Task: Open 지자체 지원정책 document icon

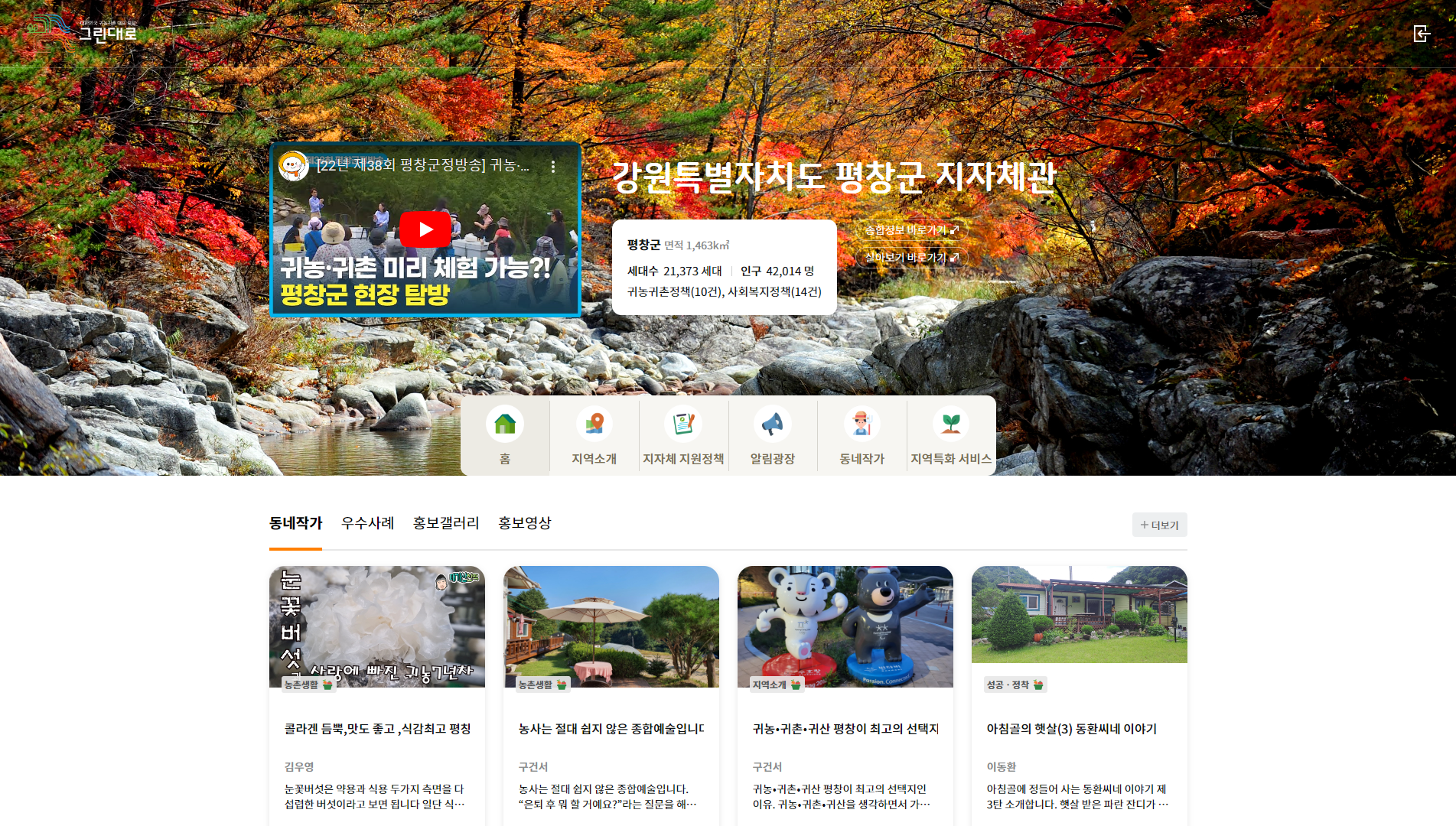Action: pos(682,424)
